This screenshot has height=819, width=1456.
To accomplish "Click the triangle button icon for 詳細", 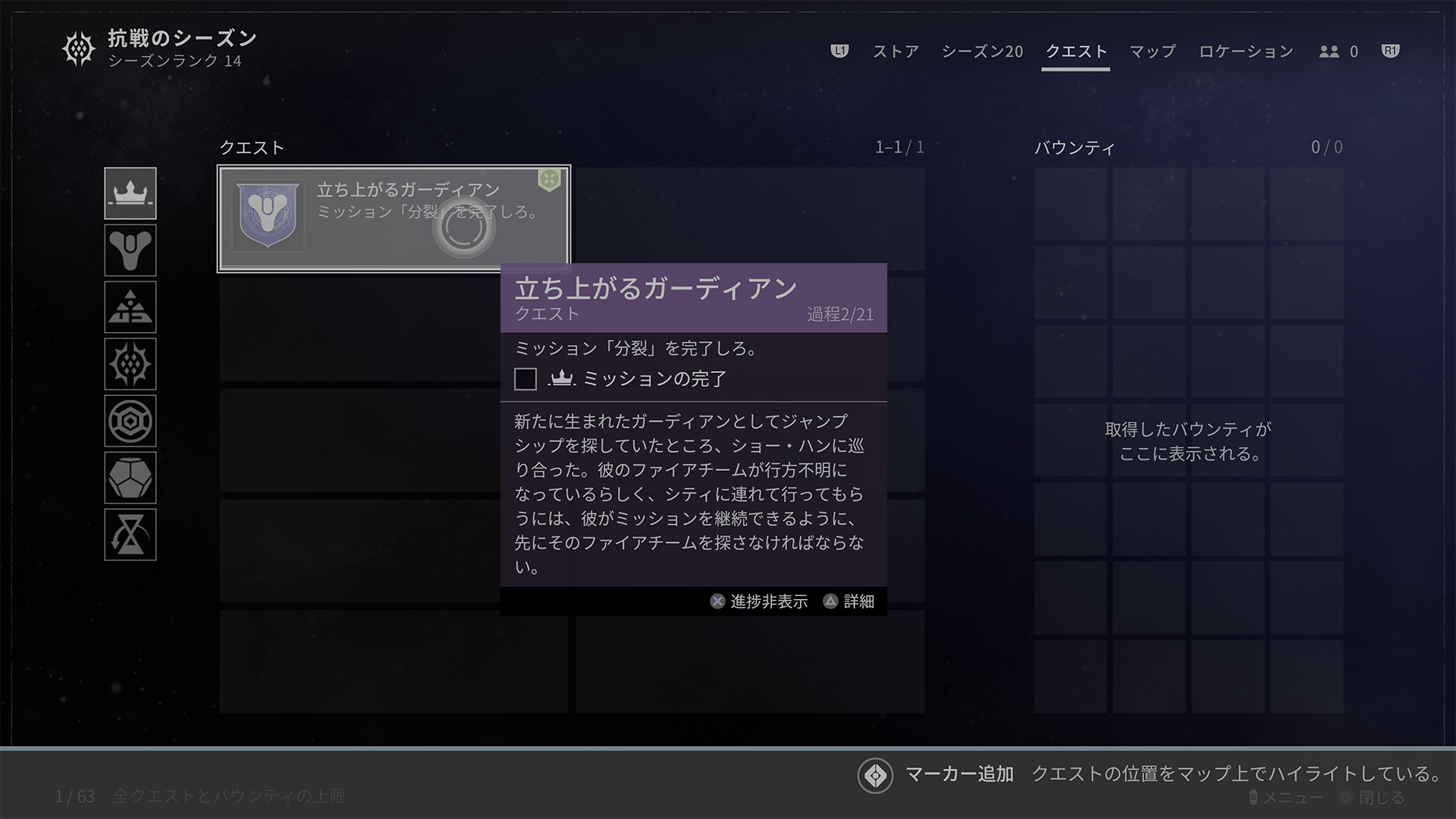I will [830, 601].
